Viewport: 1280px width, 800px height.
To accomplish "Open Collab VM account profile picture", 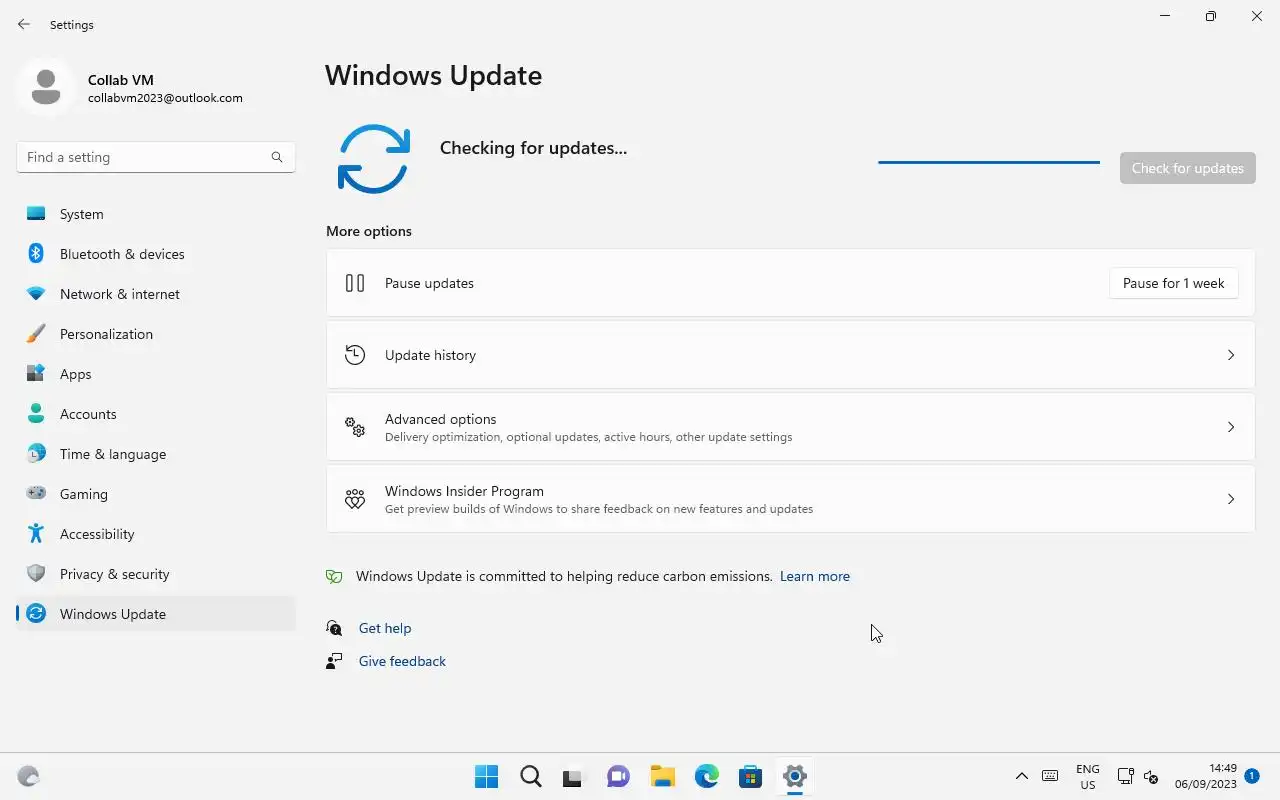I will (x=45, y=87).
